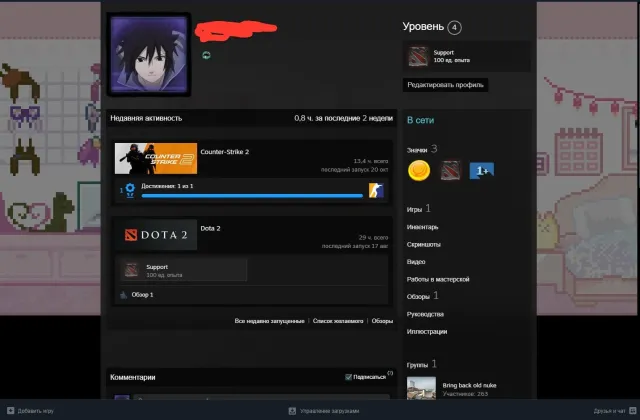Click the plus icon for Добавить игру
This screenshot has width=640, height=420.
pos(11,411)
